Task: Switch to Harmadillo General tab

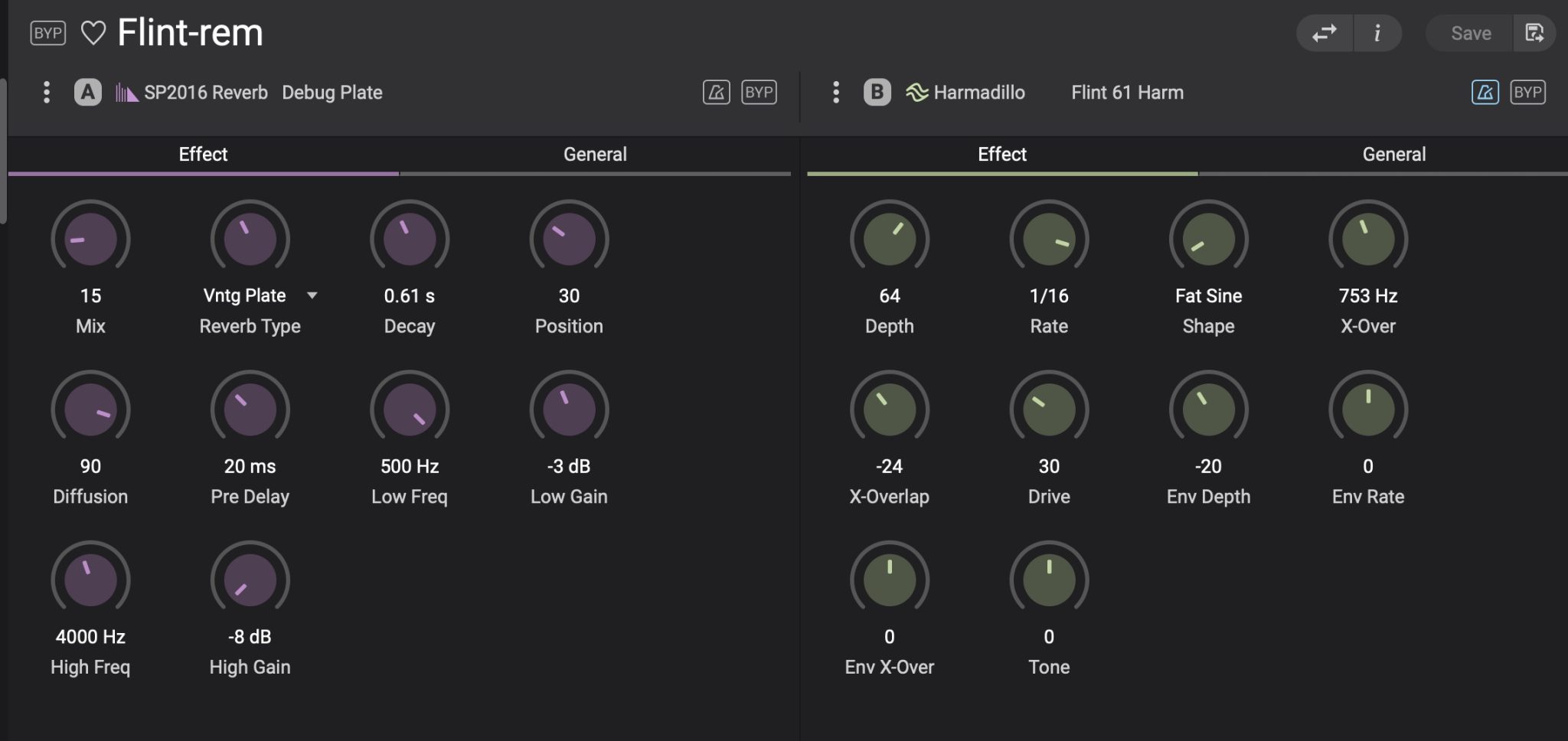Action: (x=1393, y=155)
